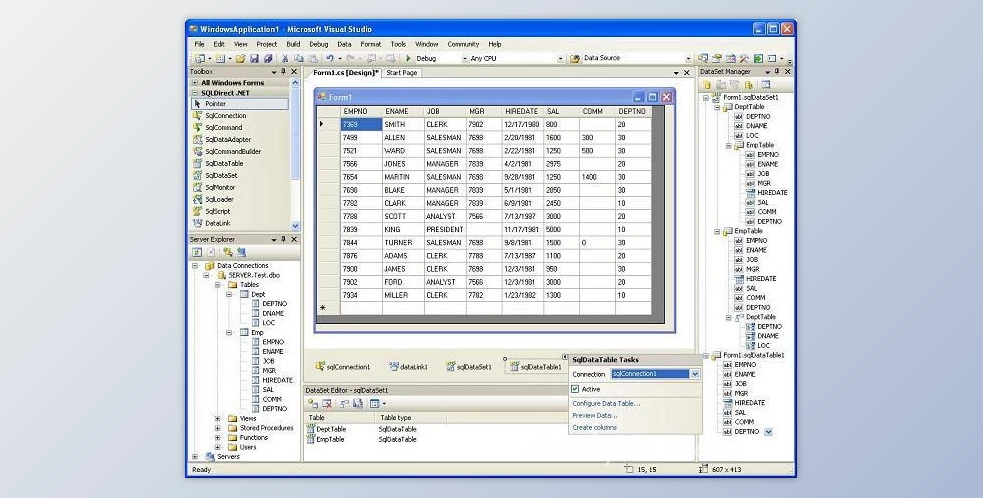Select dataLink1 component in the tray
Screen dimensions: 983x498
tap(408, 367)
